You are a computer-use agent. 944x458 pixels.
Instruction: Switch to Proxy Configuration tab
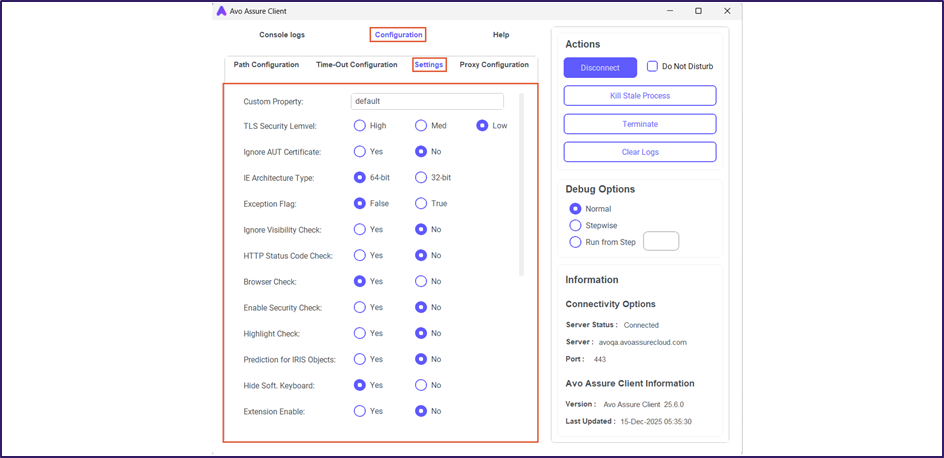(494, 65)
